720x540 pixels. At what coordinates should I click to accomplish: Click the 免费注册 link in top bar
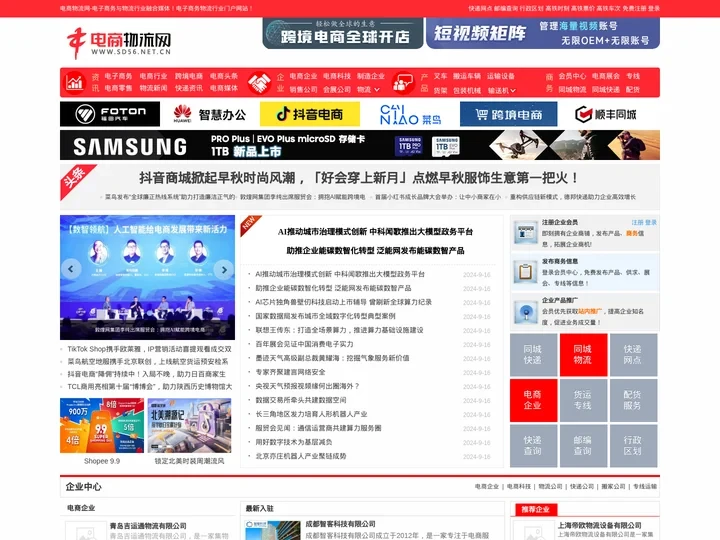634,8
